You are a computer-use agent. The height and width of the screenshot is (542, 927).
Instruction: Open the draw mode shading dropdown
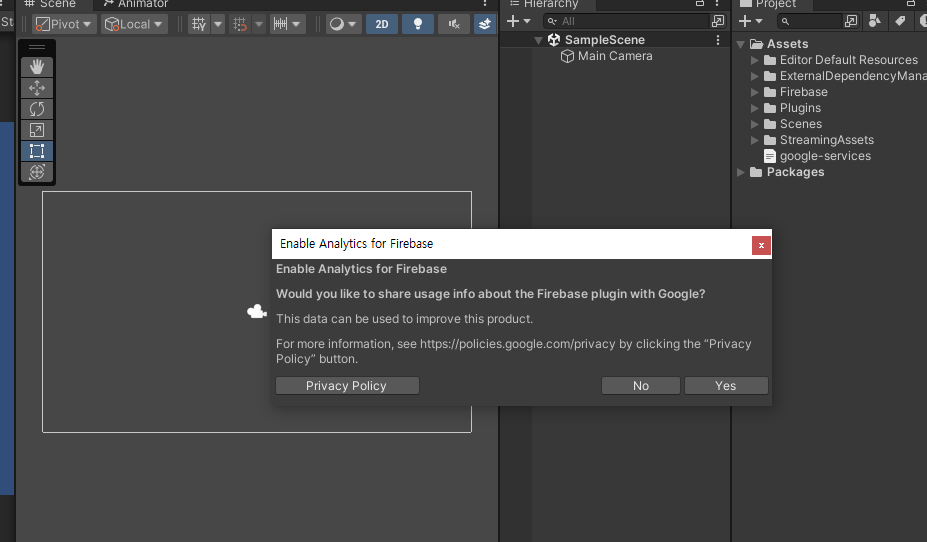[x=343, y=24]
